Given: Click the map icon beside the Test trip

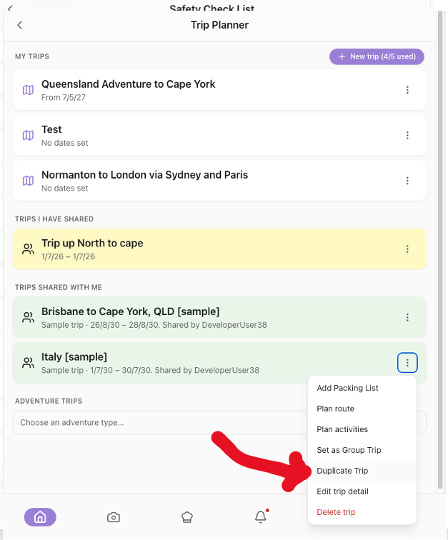Looking at the screenshot, I should tap(28, 136).
